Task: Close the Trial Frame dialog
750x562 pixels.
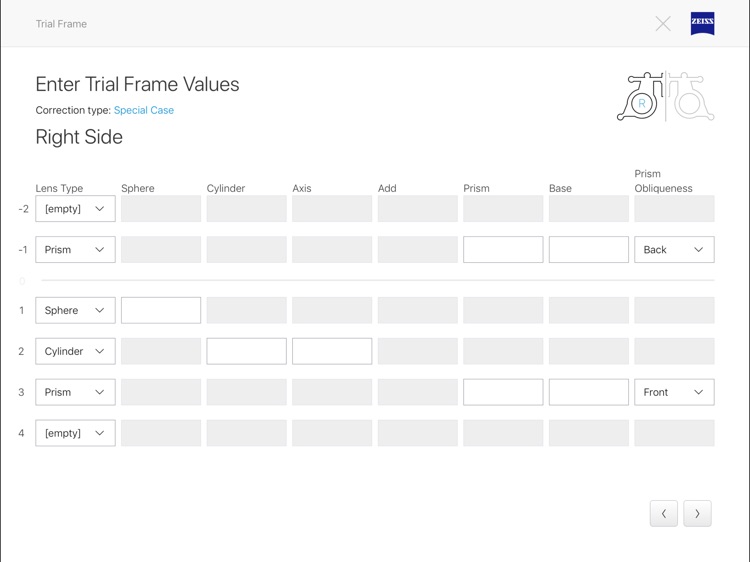Action: point(663,24)
